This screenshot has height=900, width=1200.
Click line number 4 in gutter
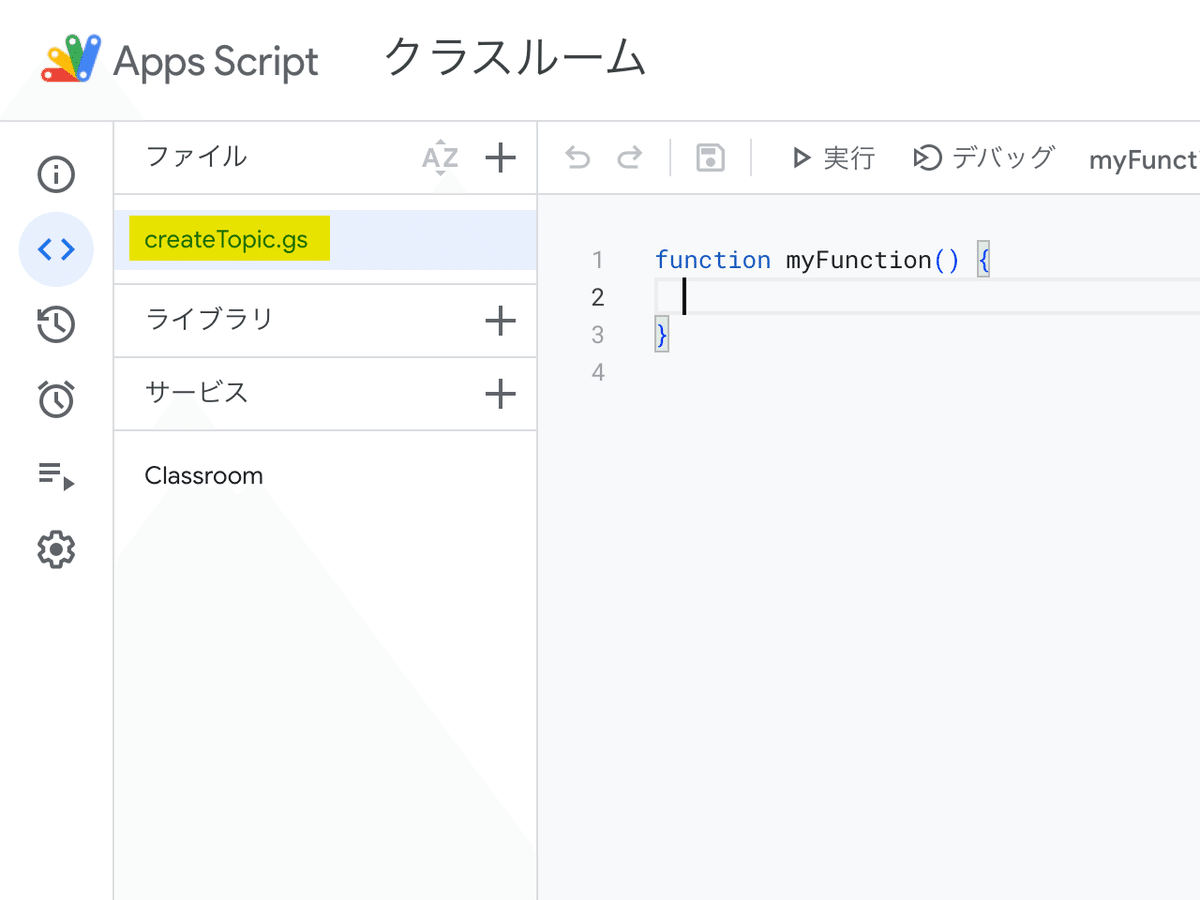pyautogui.click(x=598, y=373)
